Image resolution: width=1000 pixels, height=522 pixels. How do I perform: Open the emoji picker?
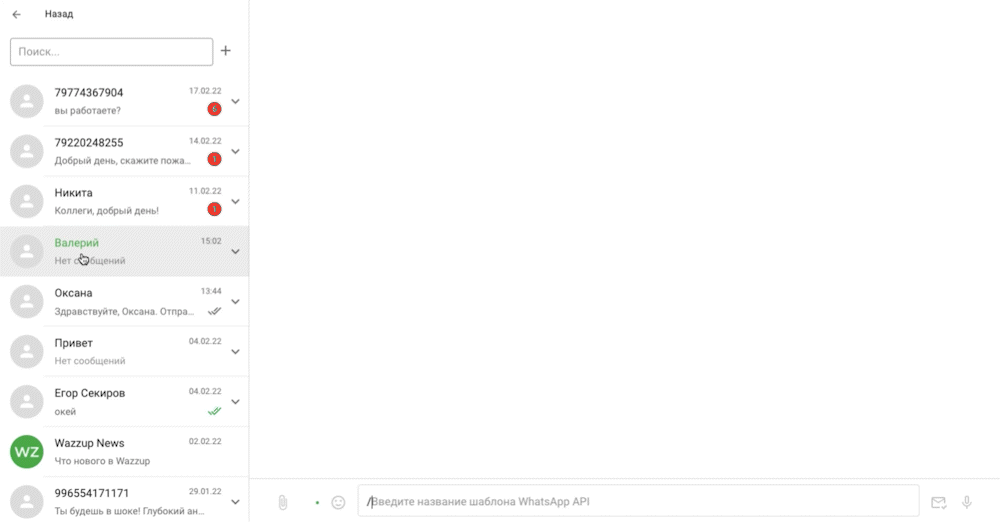[x=338, y=503]
